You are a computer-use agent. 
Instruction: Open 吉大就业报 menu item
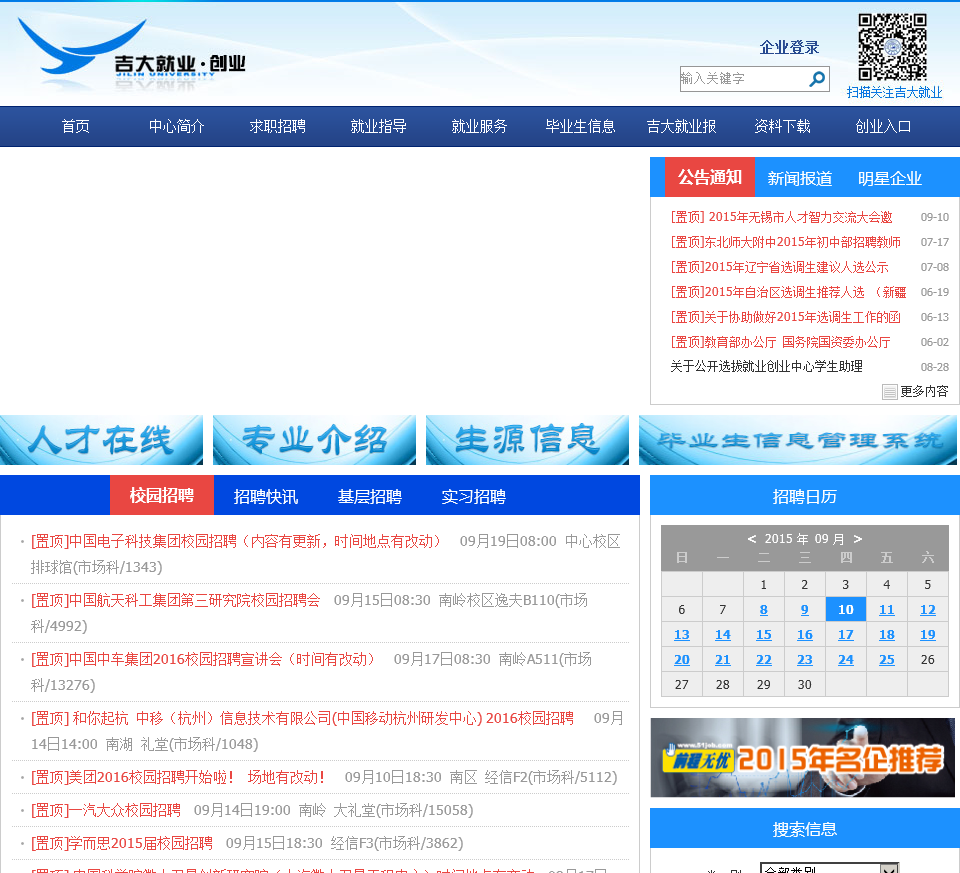pos(681,126)
